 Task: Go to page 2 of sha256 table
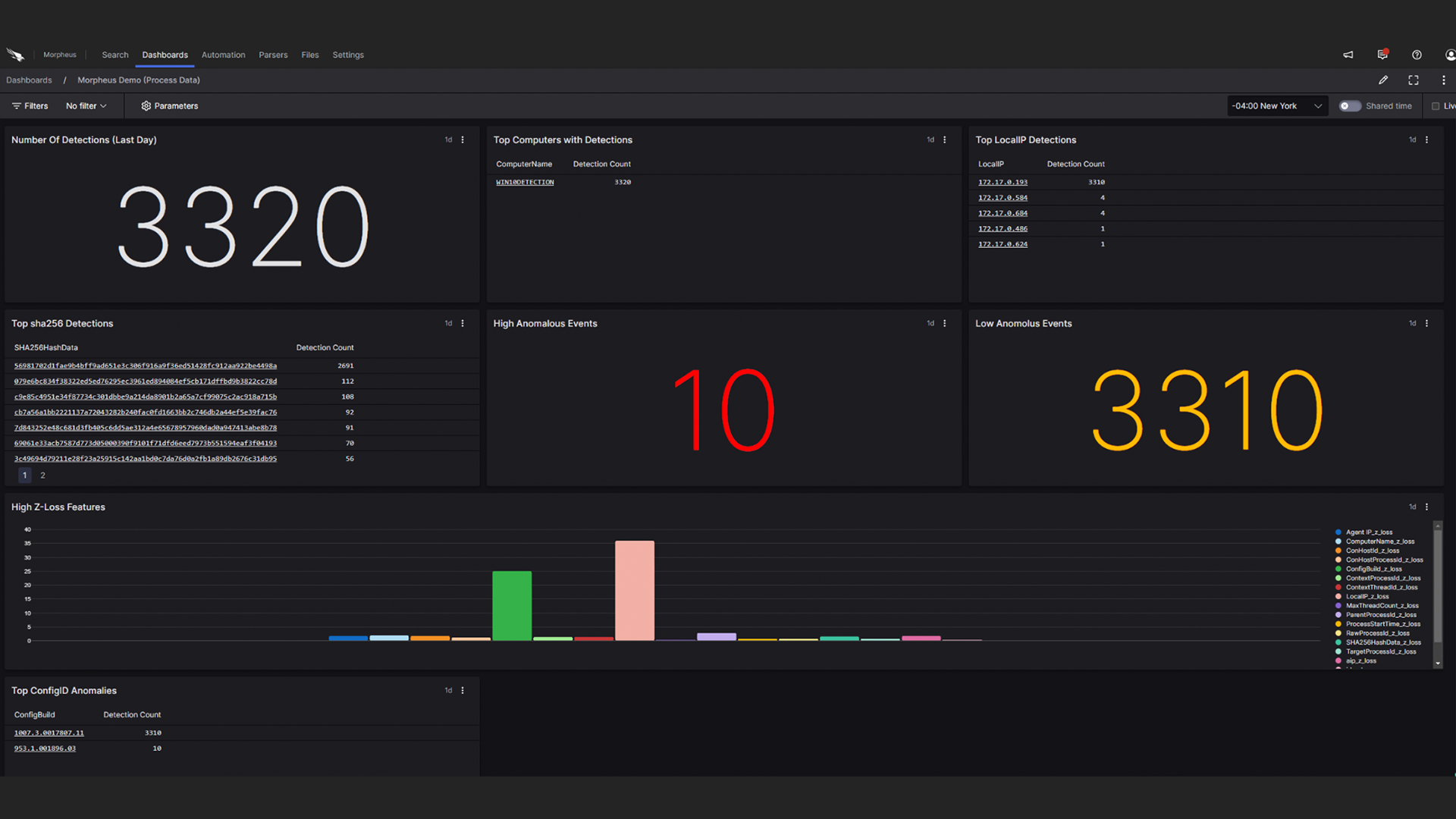click(x=42, y=475)
